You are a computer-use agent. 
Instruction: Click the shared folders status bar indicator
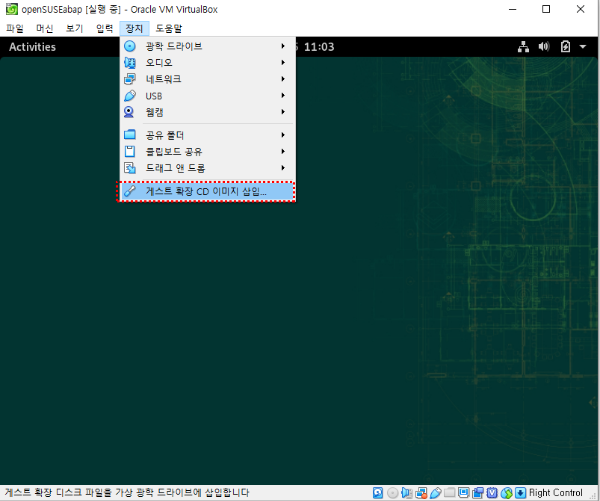click(450, 492)
